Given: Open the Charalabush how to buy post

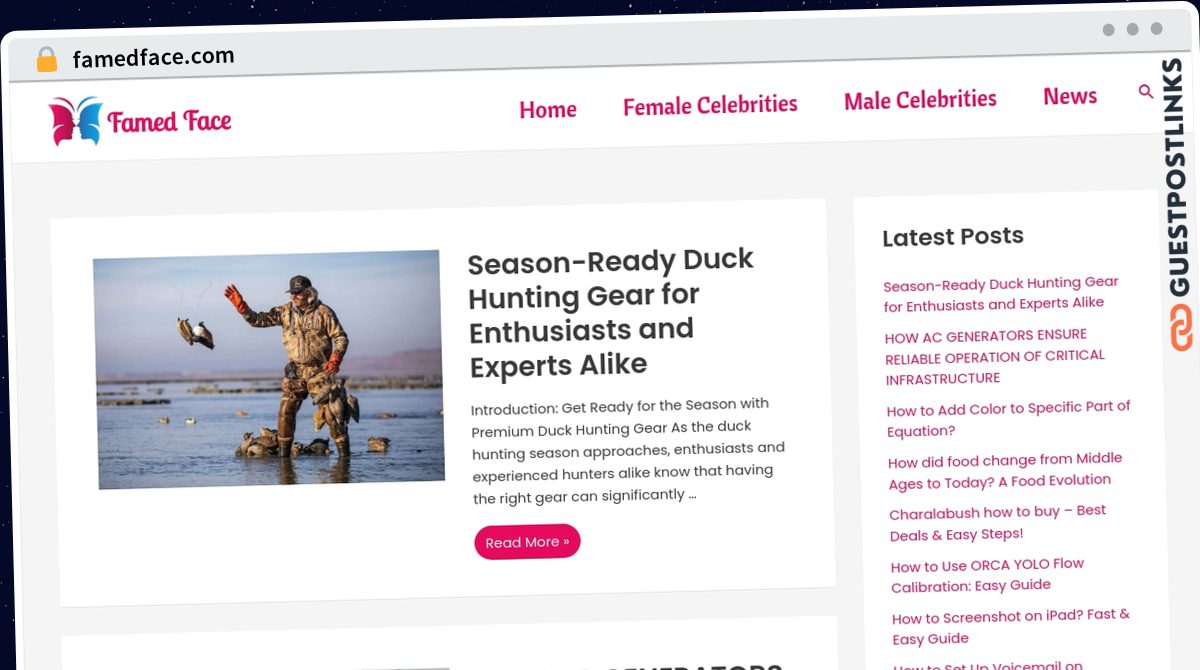Looking at the screenshot, I should point(998,523).
